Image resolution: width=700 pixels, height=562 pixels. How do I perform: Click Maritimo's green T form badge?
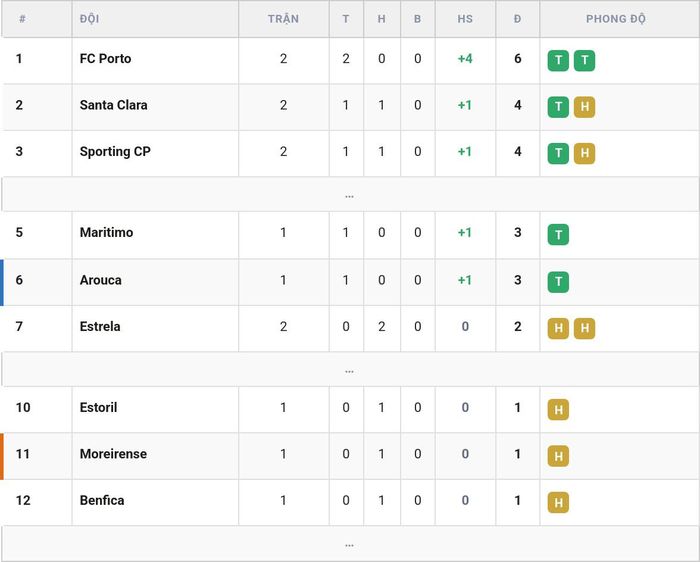558,234
